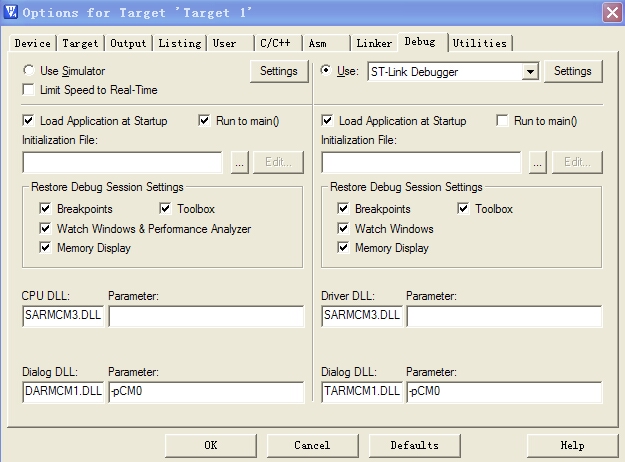This screenshot has width=625, height=462.
Task: Click debugger Dialog DLL -pCM0 parameter
Action: click(504, 392)
